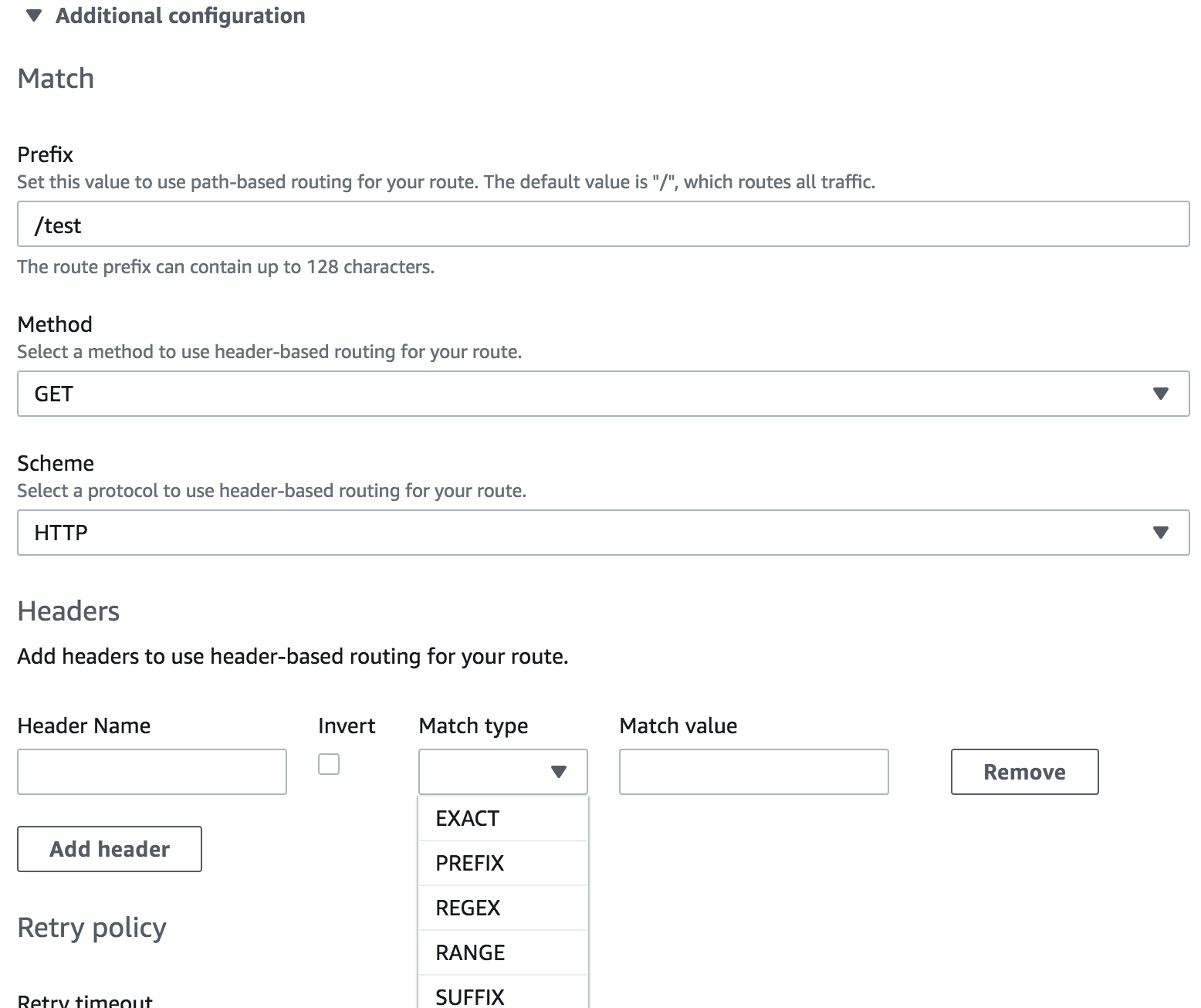Click the Match value input box
This screenshot has width=1201, height=1008.
tap(753, 772)
